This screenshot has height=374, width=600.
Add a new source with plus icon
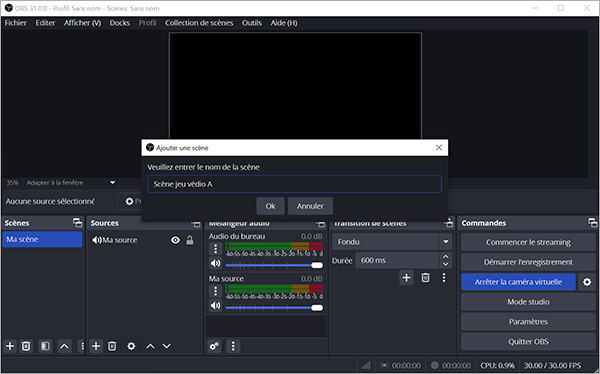click(96, 346)
